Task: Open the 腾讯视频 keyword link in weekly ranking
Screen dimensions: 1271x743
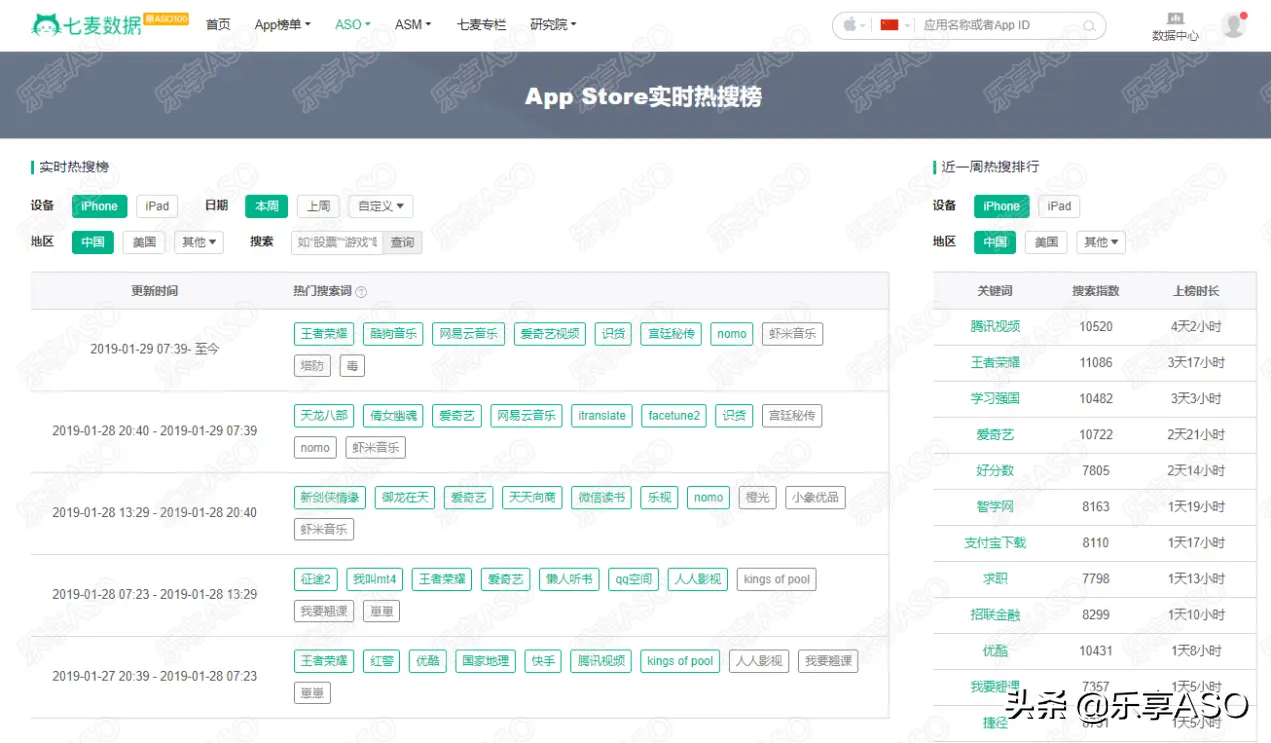Action: [x=995, y=327]
